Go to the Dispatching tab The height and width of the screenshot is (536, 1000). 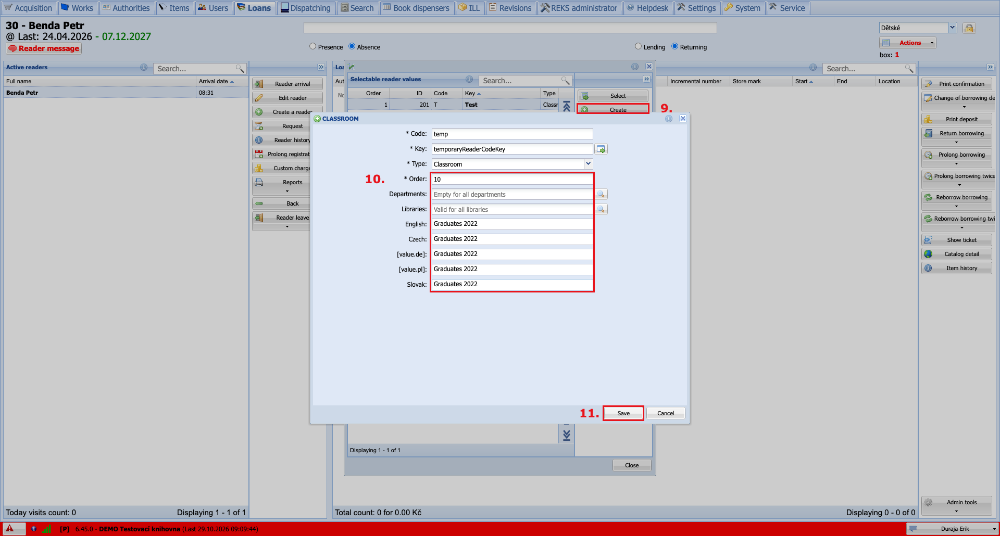coord(307,8)
